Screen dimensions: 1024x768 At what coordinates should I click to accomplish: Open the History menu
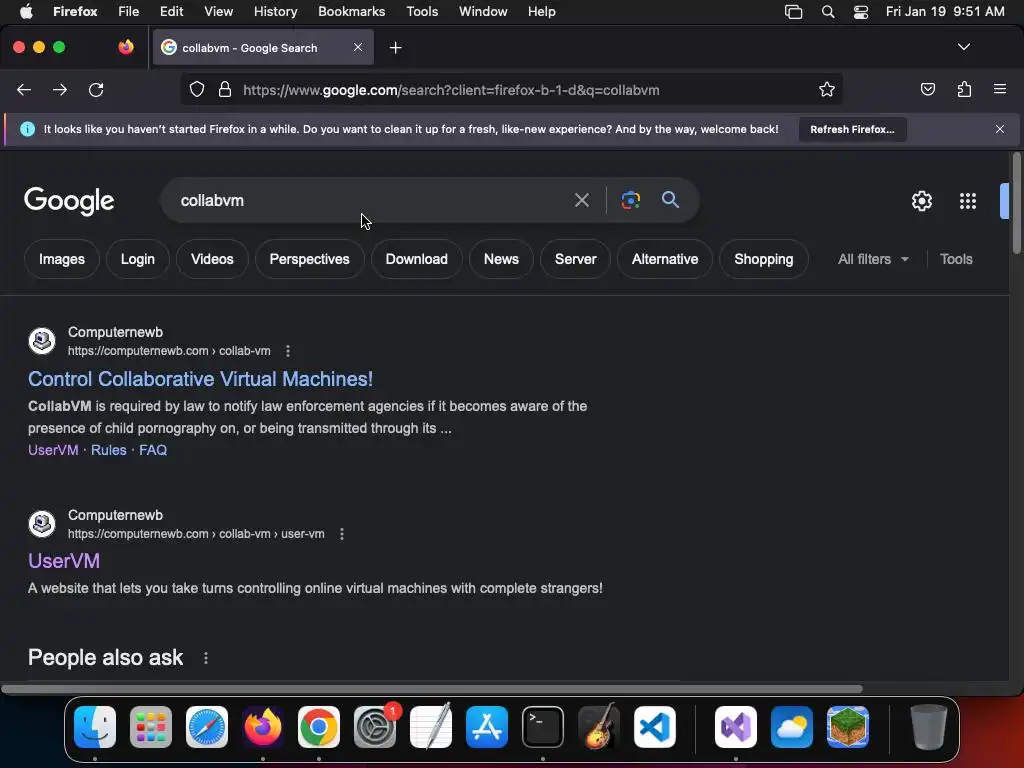(275, 11)
